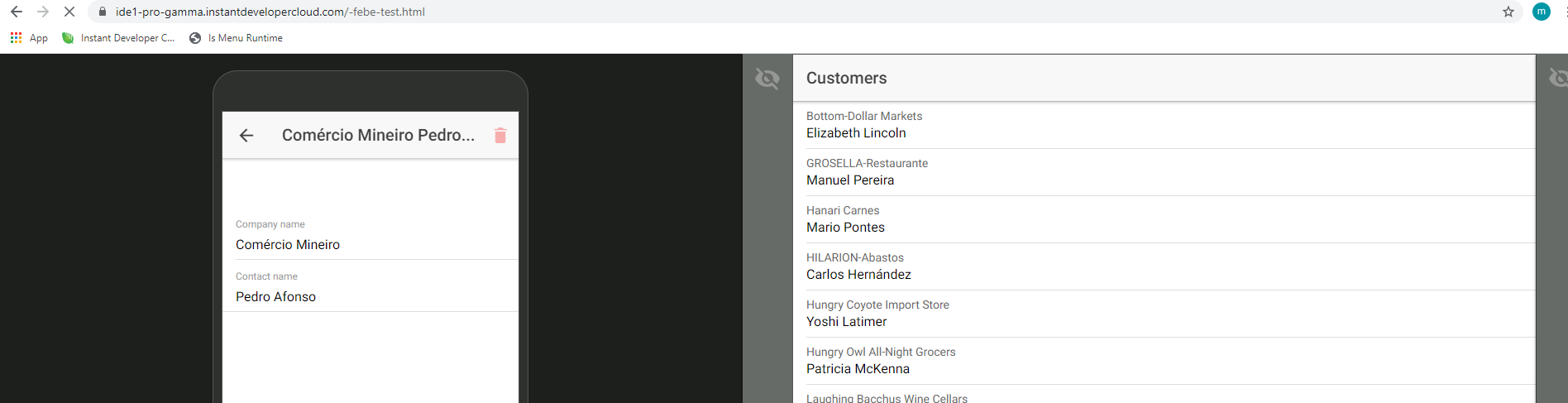Stop page loading with X button
Image resolution: width=1568 pixels, height=403 pixels.
coord(69,12)
